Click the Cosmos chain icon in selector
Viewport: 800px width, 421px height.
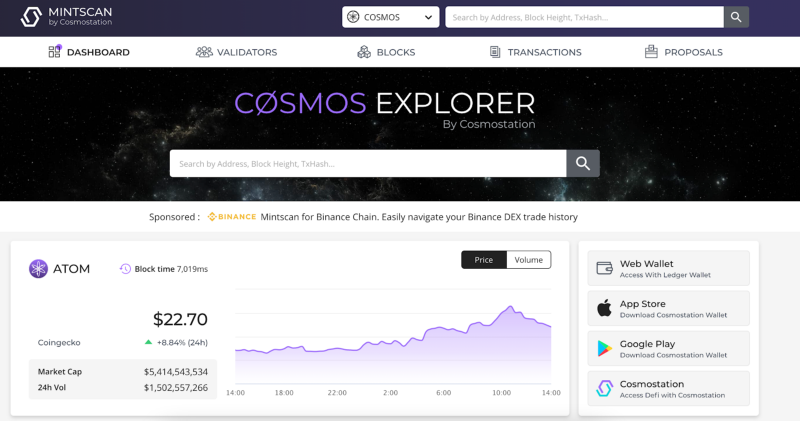coord(353,17)
